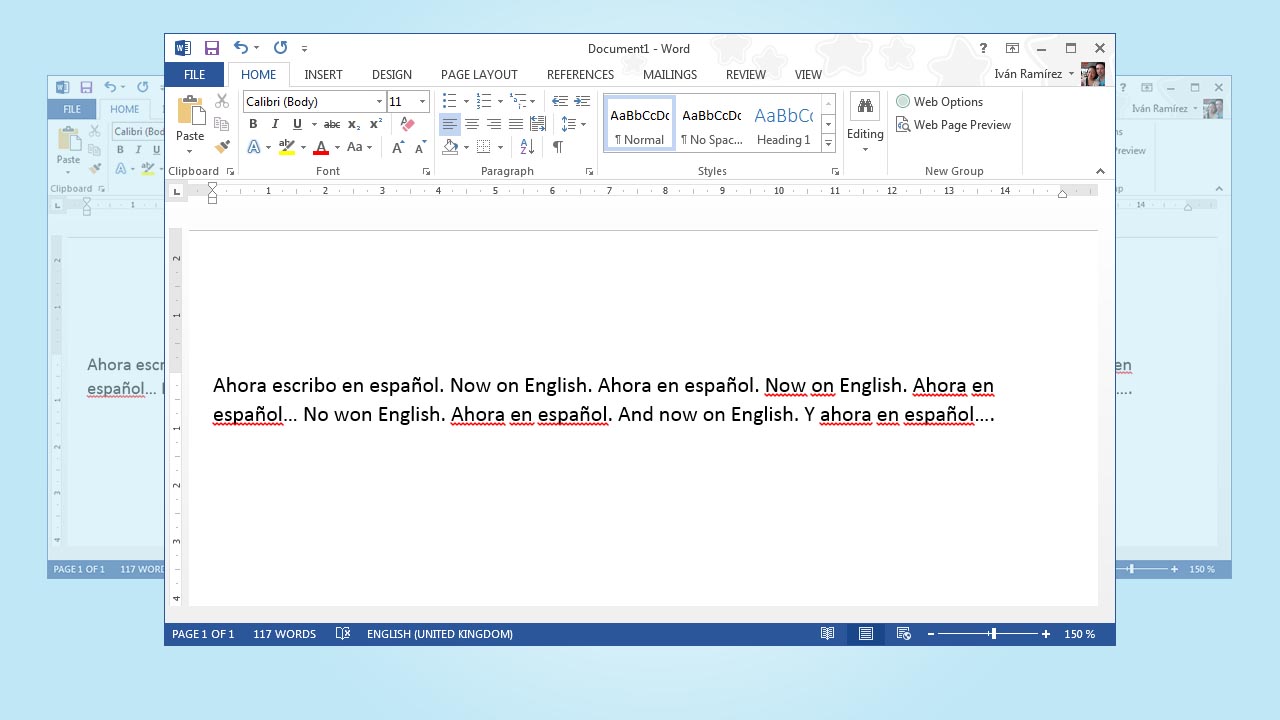Open the MAILINGS ribbon tab

coord(669,74)
